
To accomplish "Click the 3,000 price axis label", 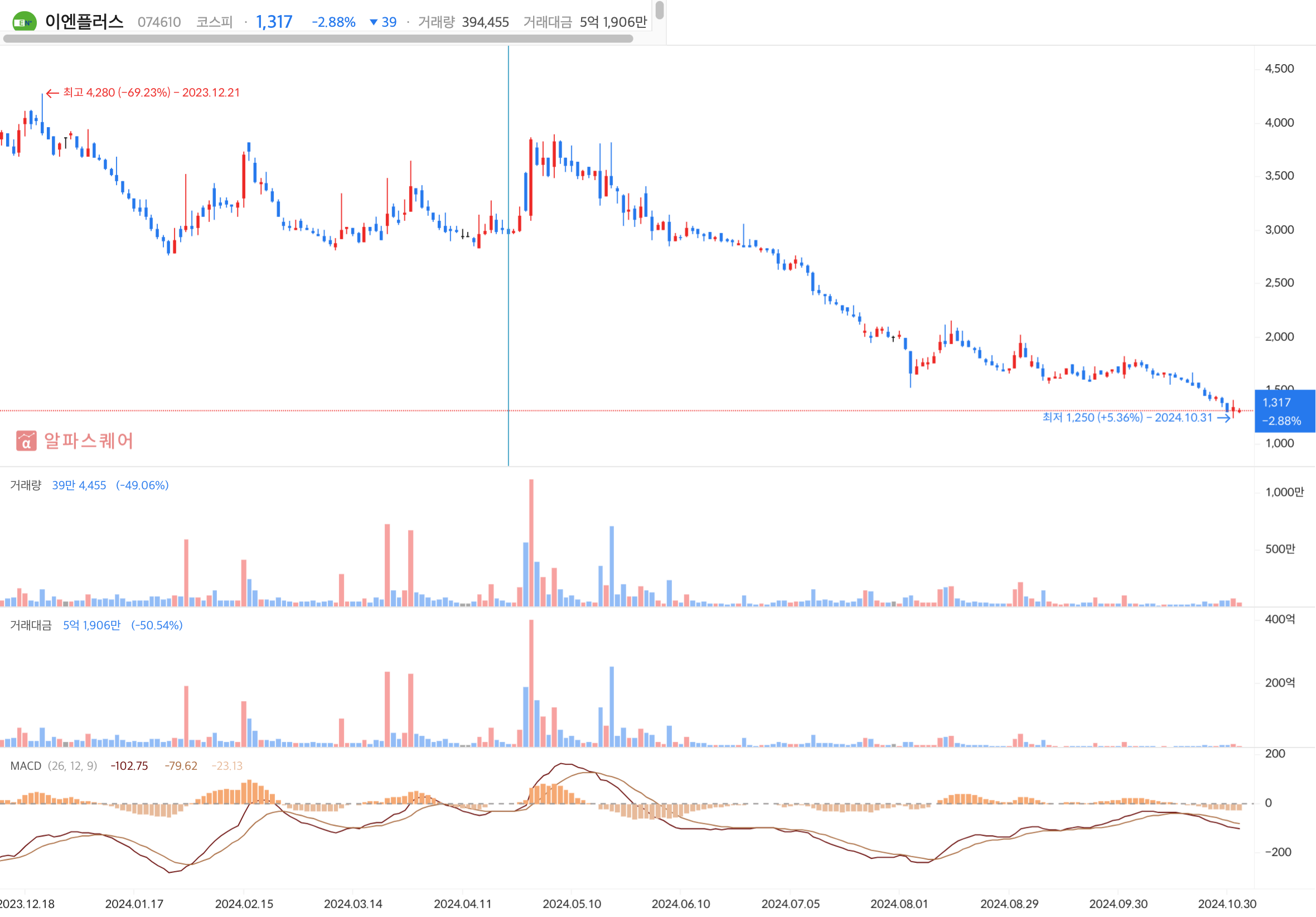I will (x=1279, y=229).
